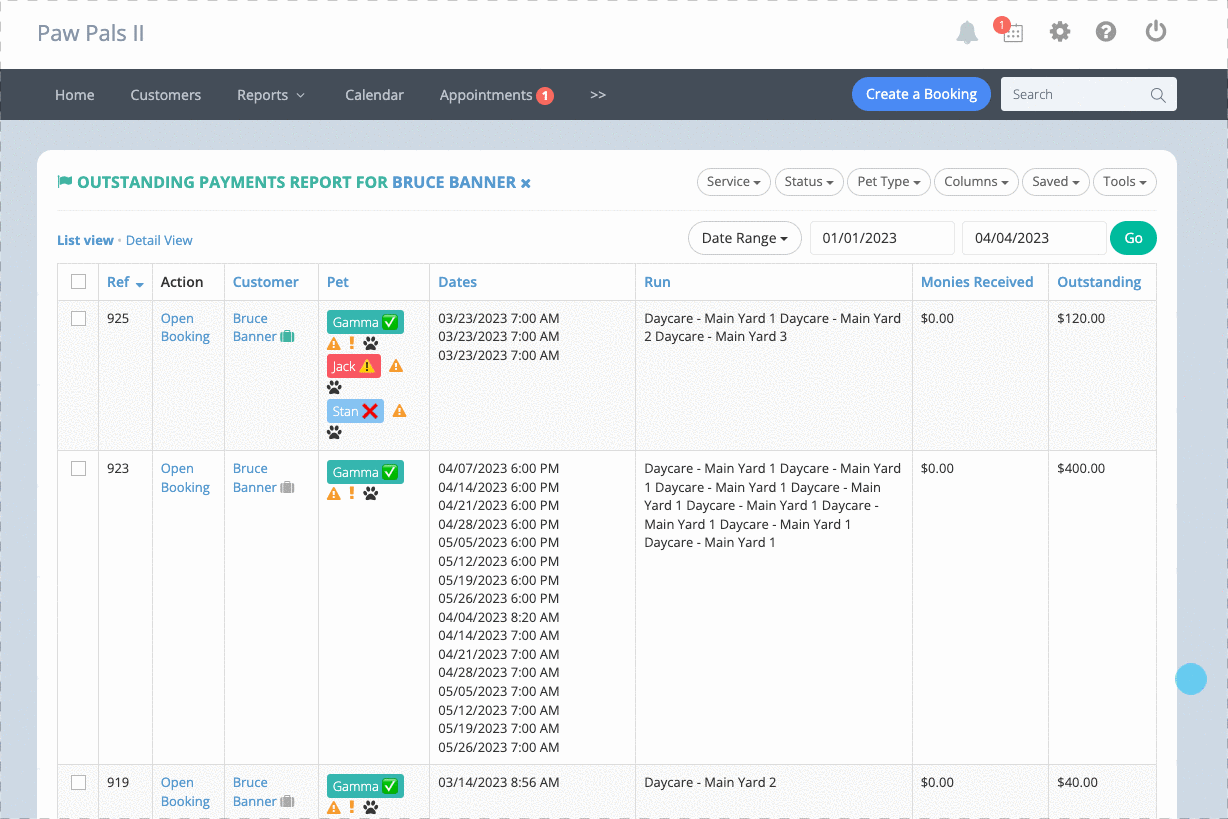1228x819 pixels.
Task: Check the checkbox for booking 923
Action: click(78, 468)
